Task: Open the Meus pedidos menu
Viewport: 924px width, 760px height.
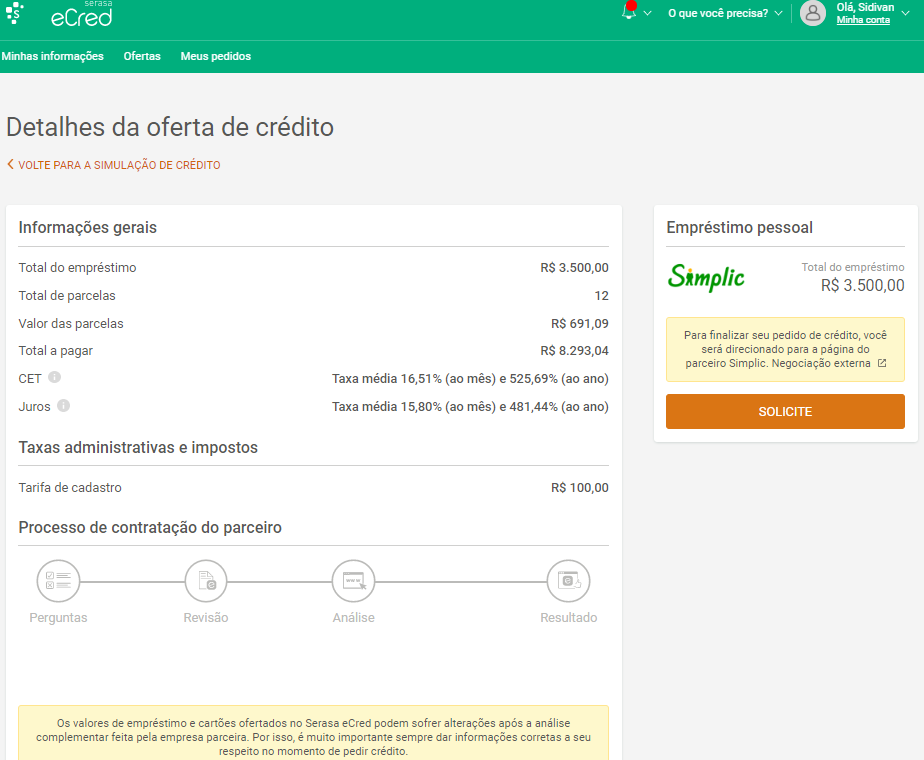Action: click(x=216, y=56)
